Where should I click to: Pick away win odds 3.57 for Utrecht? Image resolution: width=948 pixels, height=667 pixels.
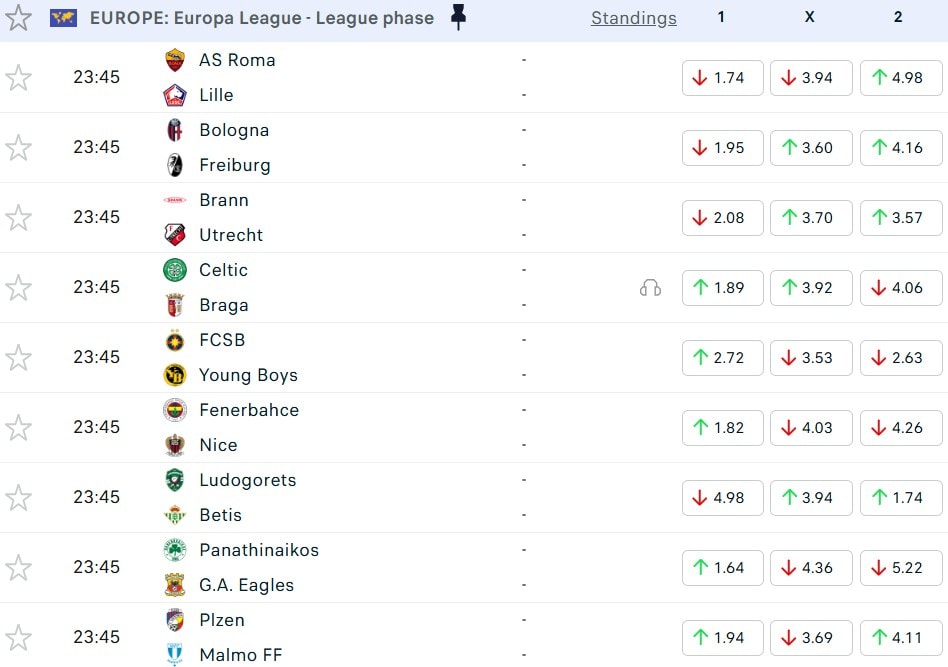pyautogui.click(x=900, y=218)
